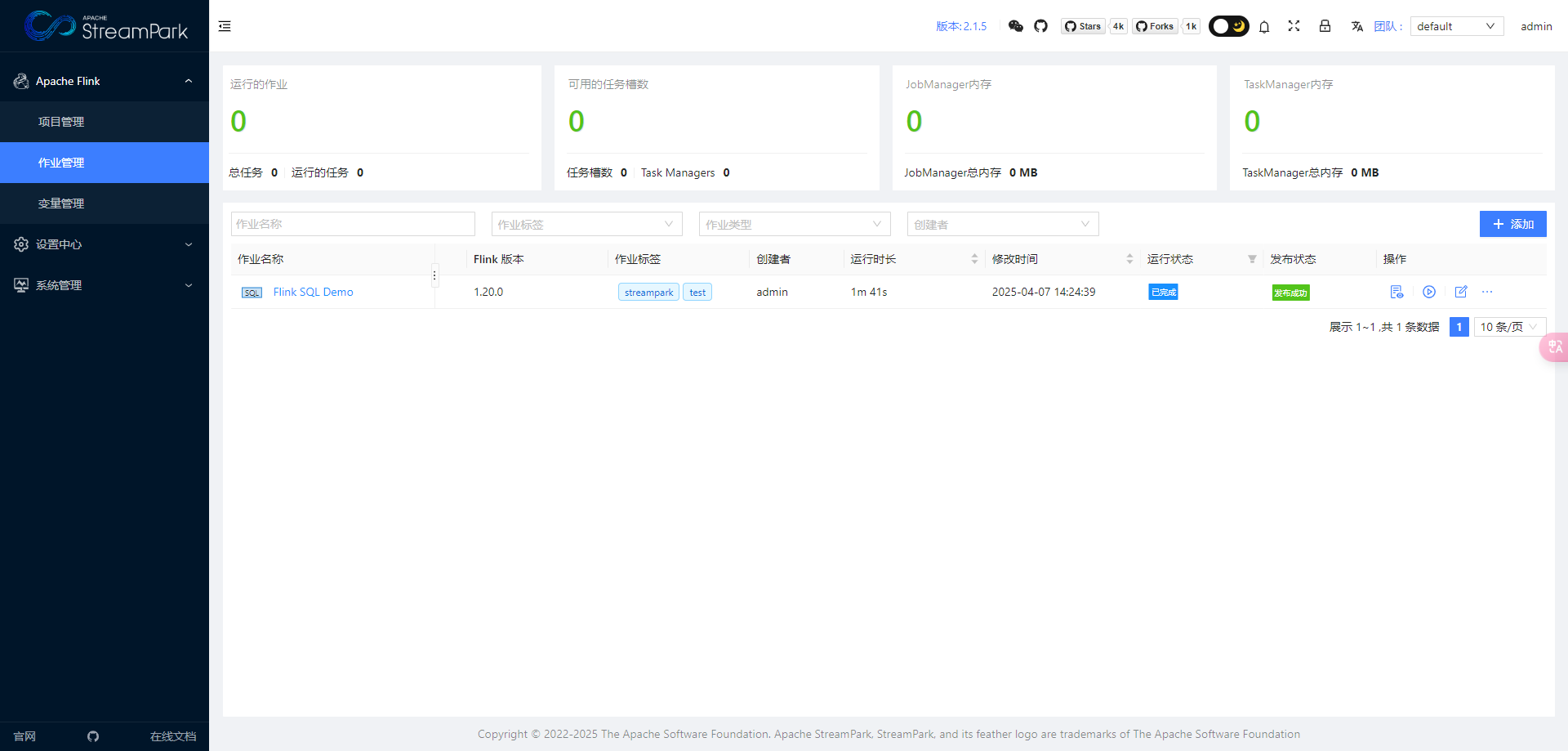This screenshot has height=751, width=1568.
Task: Expand the 设置中心 menu
Action: 105,244
